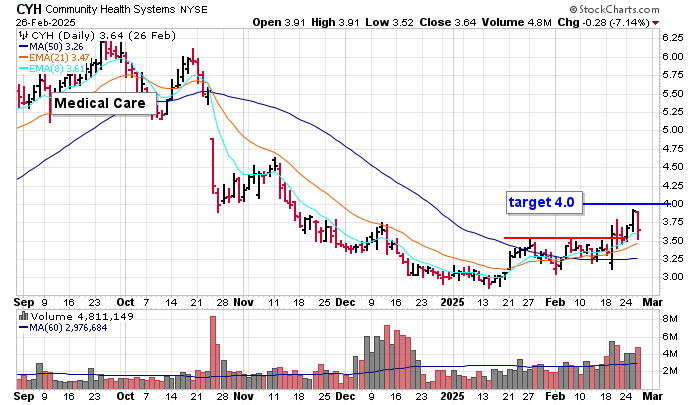Click the CYH (Daily) 3.64 legend entry
Image resolution: width=700 pixels, height=405 pixels.
[x=103, y=35]
